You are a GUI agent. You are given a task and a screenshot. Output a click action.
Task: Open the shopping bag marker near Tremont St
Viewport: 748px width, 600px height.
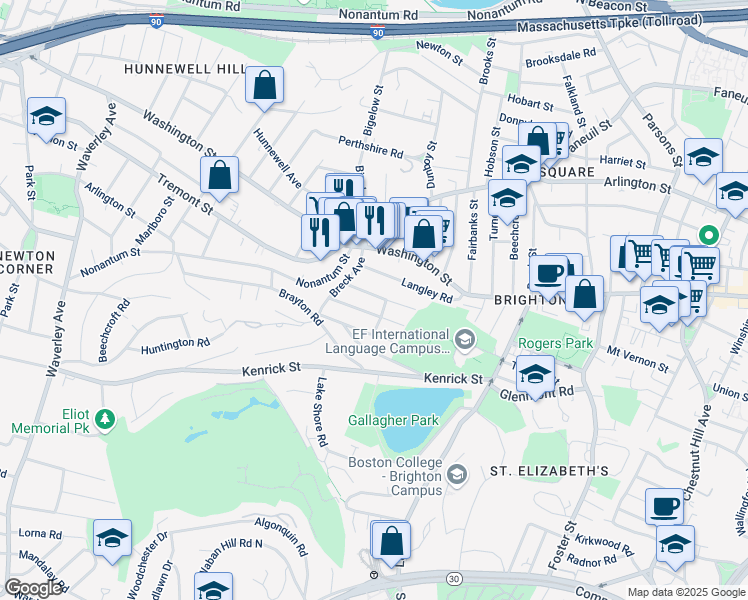click(219, 175)
